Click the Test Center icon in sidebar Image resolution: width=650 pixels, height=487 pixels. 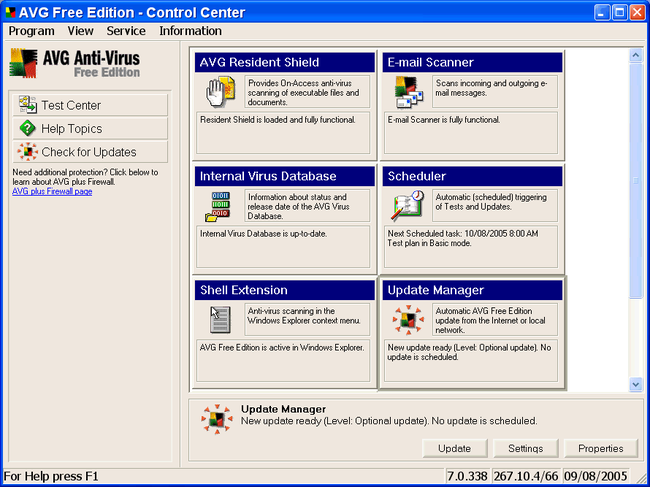(27, 105)
